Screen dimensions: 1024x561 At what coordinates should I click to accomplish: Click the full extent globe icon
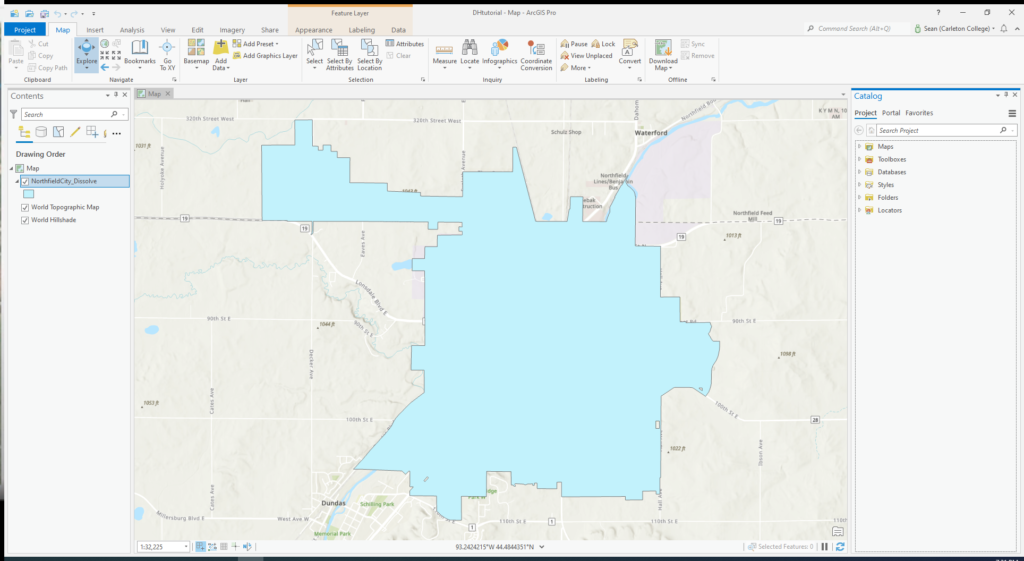104,44
